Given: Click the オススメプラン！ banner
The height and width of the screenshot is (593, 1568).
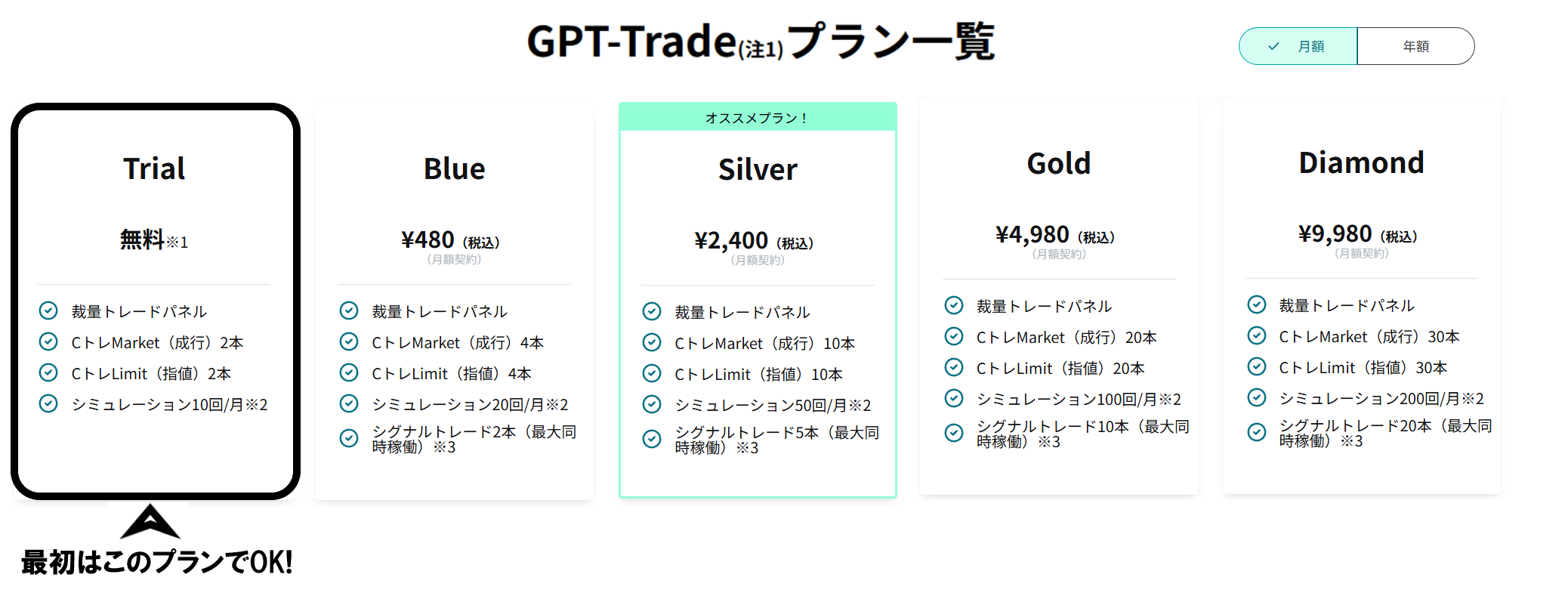Looking at the screenshot, I should 758,118.
